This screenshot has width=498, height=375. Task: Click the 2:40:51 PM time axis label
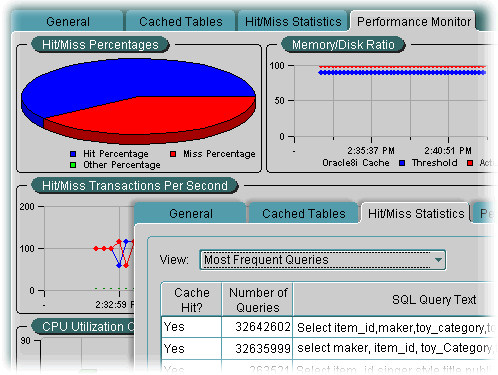click(448, 151)
